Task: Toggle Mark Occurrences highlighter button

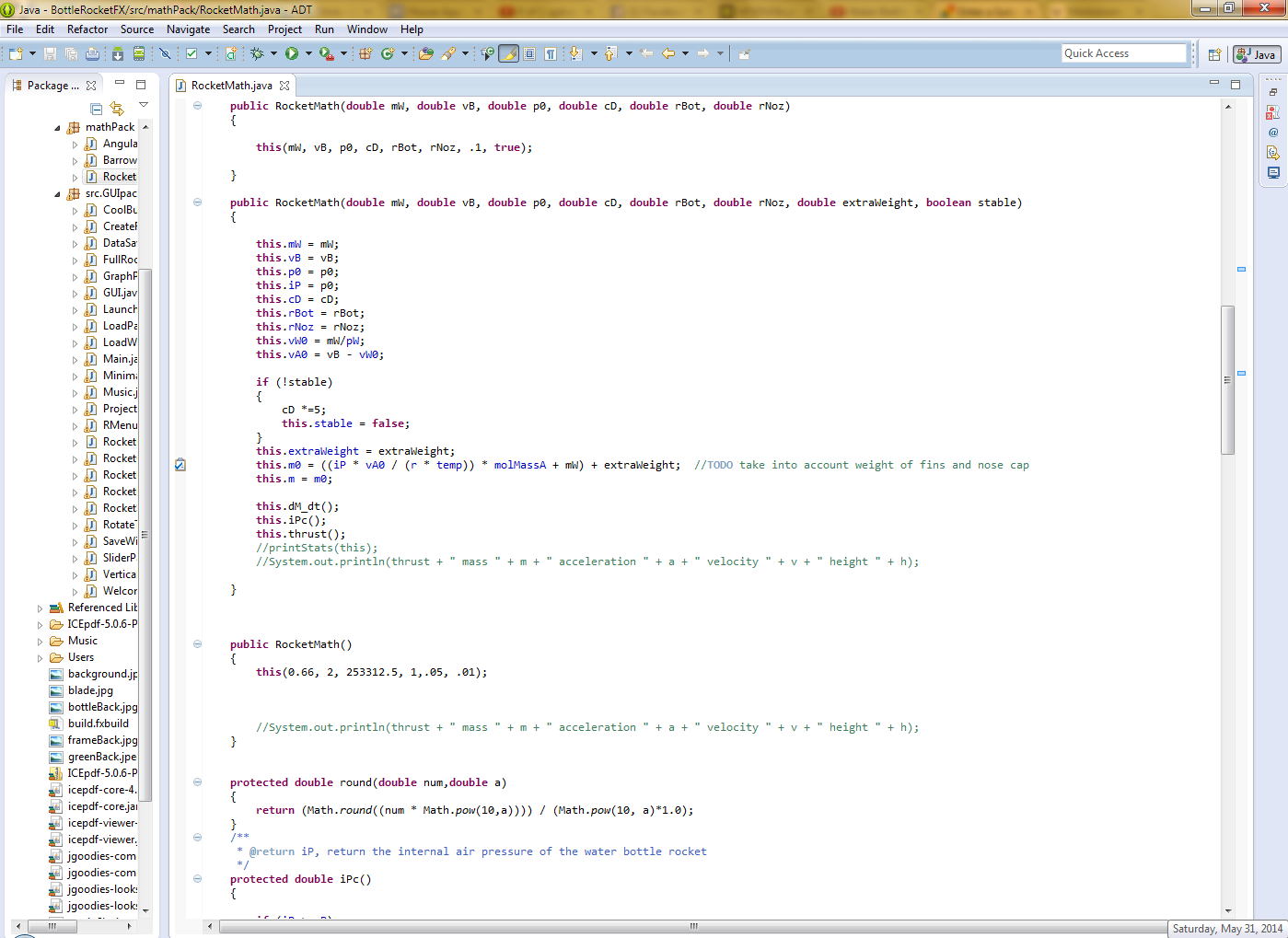Action: pos(509,53)
